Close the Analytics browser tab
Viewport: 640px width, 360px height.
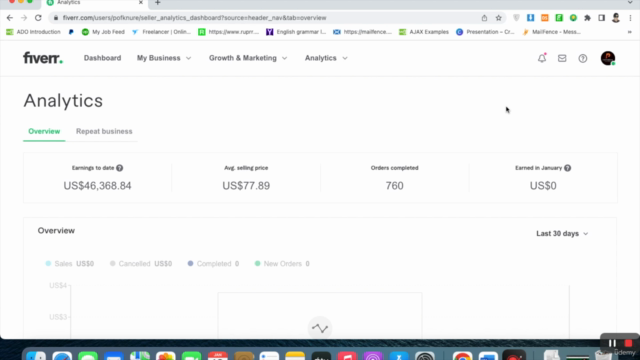[x=141, y=2]
